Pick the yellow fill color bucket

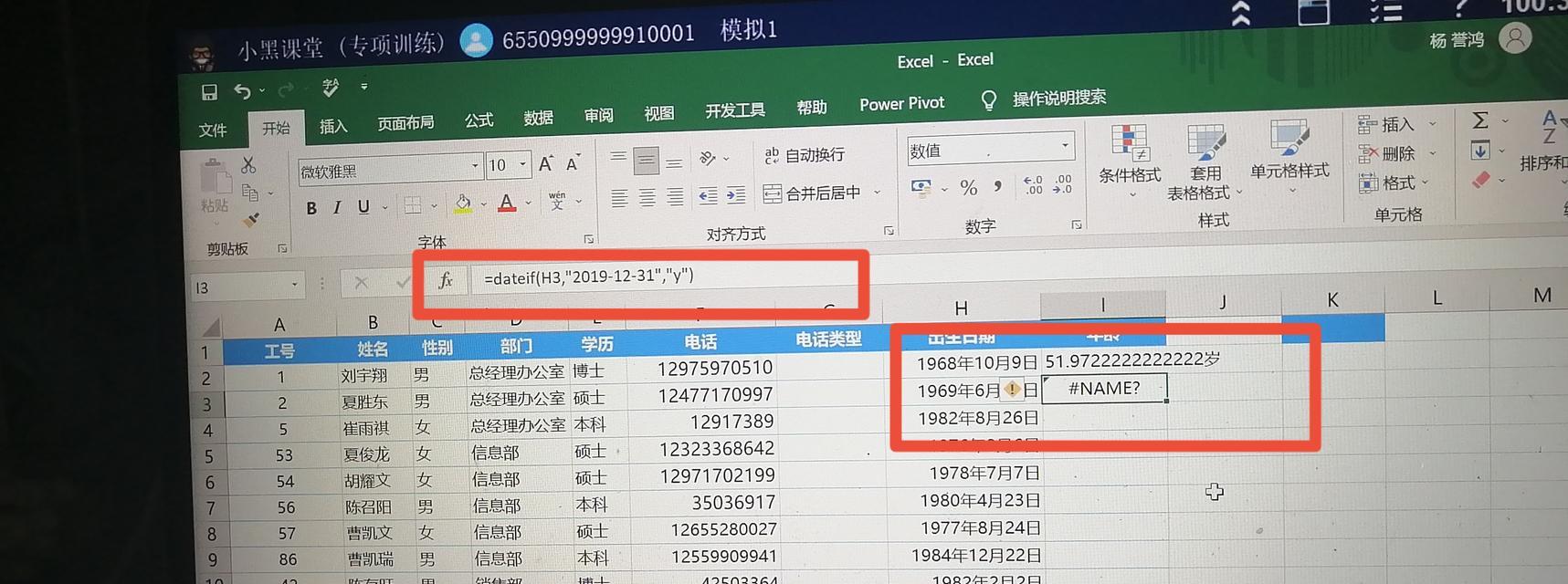tap(463, 203)
